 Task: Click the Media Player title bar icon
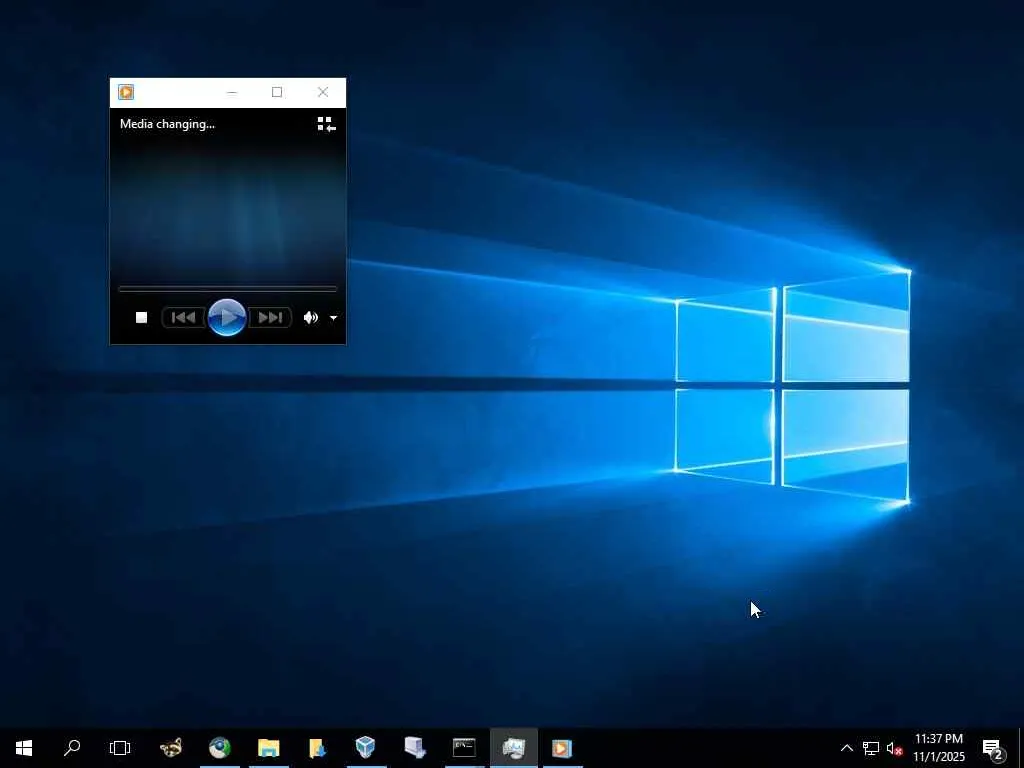click(x=126, y=92)
